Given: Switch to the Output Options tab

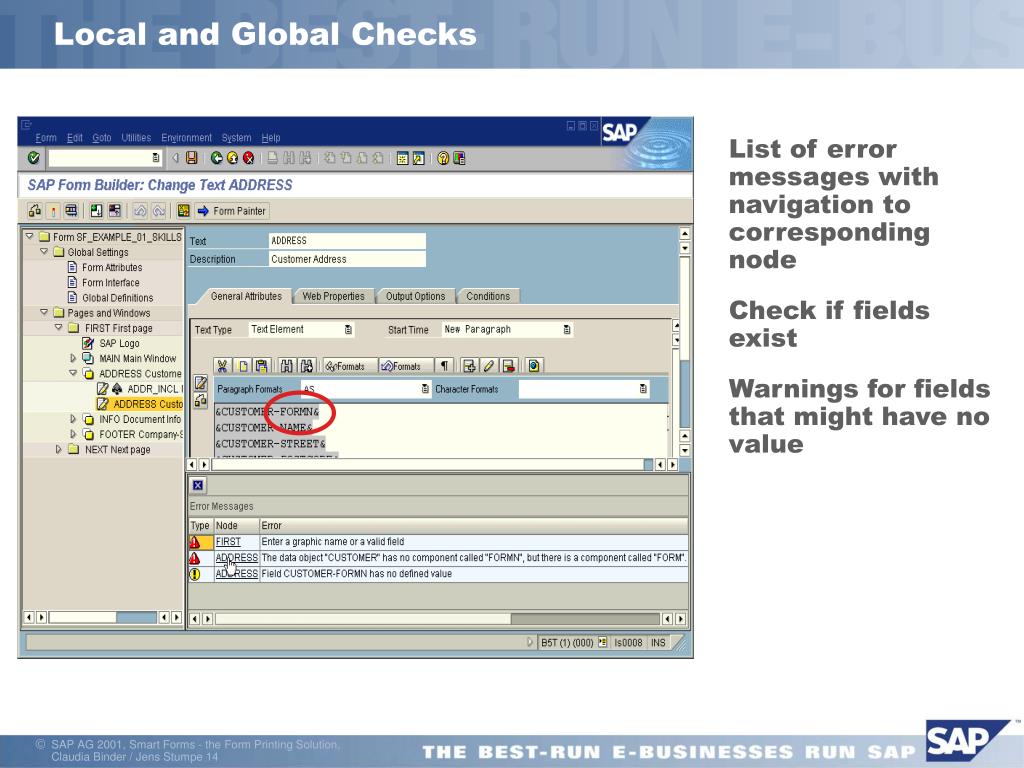Looking at the screenshot, I should [415, 296].
